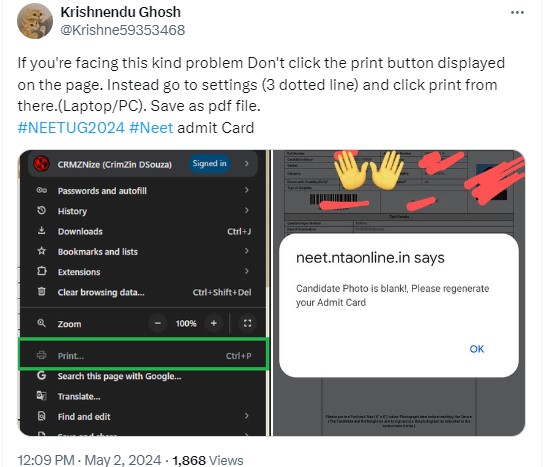
Task: Click the Clear browsing data trash icon
Action: pos(41,292)
